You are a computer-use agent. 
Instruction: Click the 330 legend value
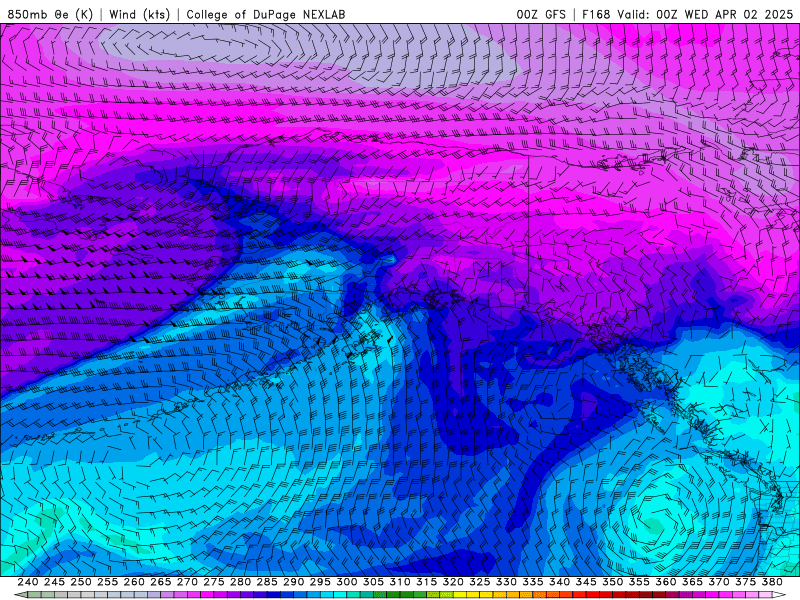(506, 582)
